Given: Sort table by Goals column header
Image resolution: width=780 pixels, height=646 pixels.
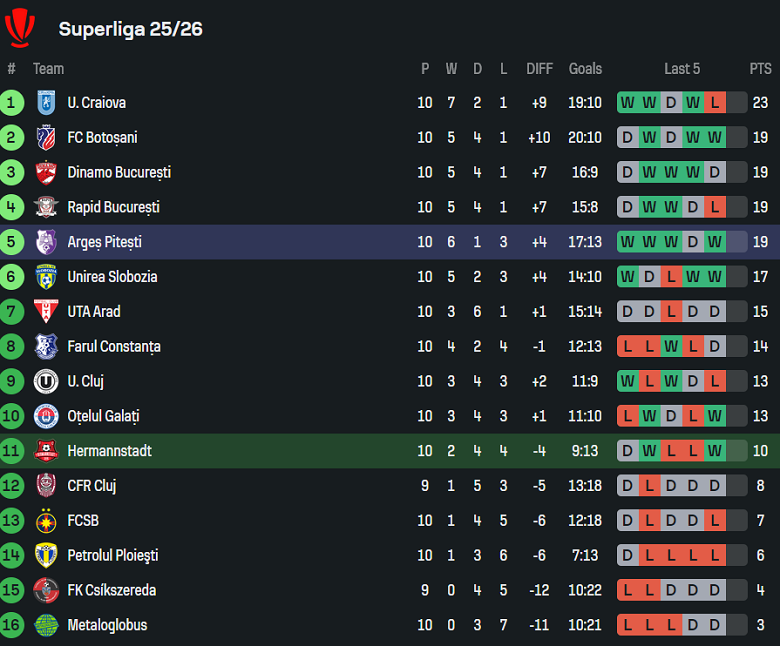Looking at the screenshot, I should tap(585, 69).
